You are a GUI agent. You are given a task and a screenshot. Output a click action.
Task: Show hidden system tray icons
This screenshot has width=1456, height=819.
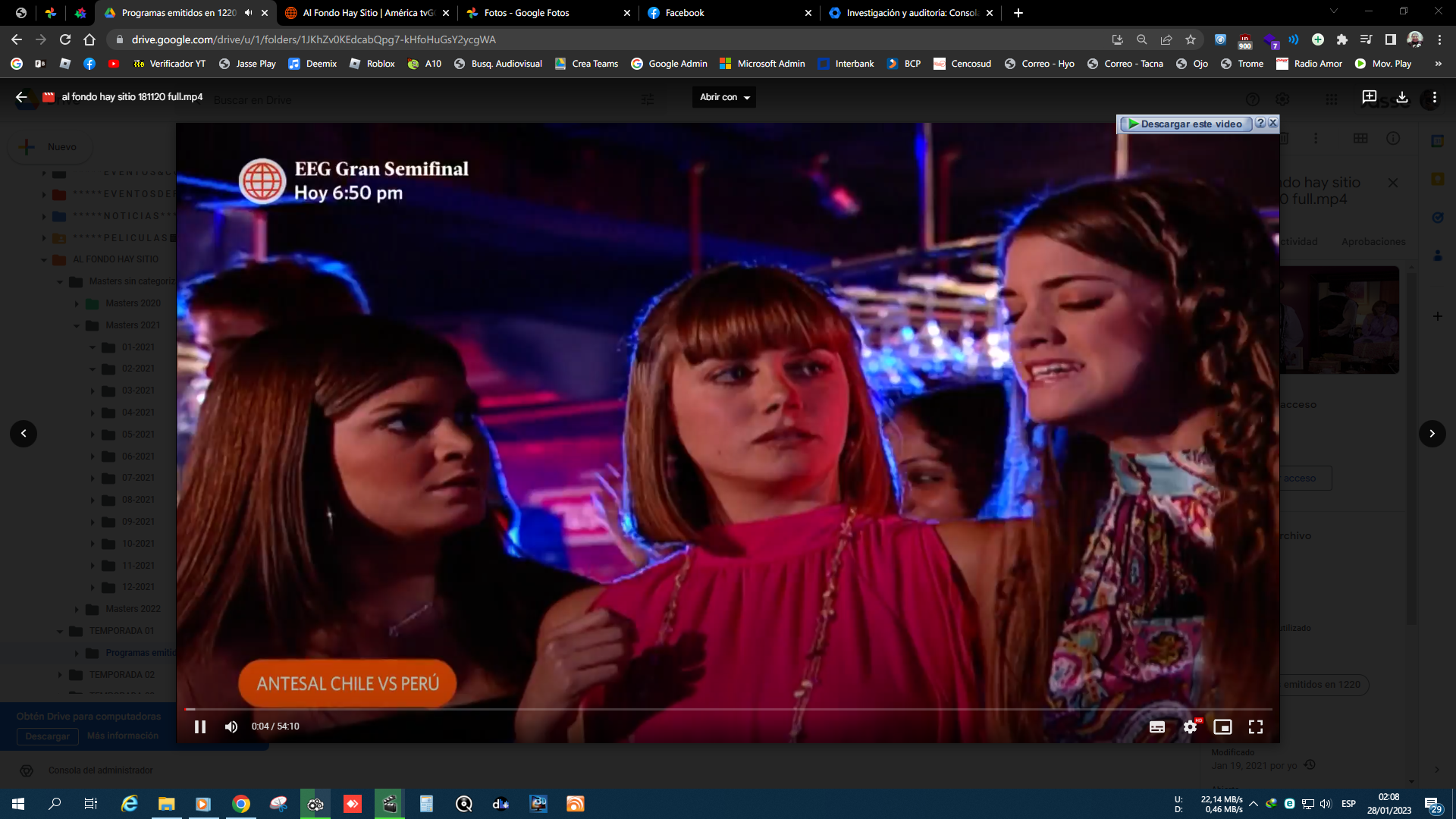click(1254, 804)
